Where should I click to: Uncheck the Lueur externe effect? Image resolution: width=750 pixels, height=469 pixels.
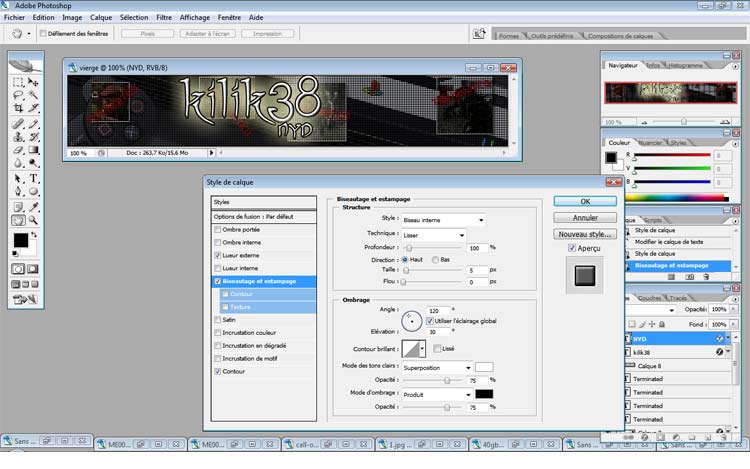[218, 256]
